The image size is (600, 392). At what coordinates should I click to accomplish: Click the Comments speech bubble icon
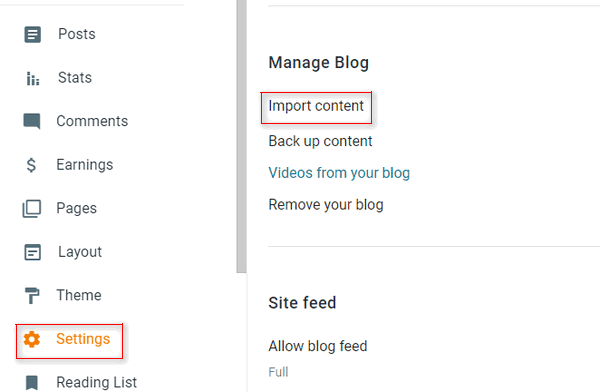32,121
